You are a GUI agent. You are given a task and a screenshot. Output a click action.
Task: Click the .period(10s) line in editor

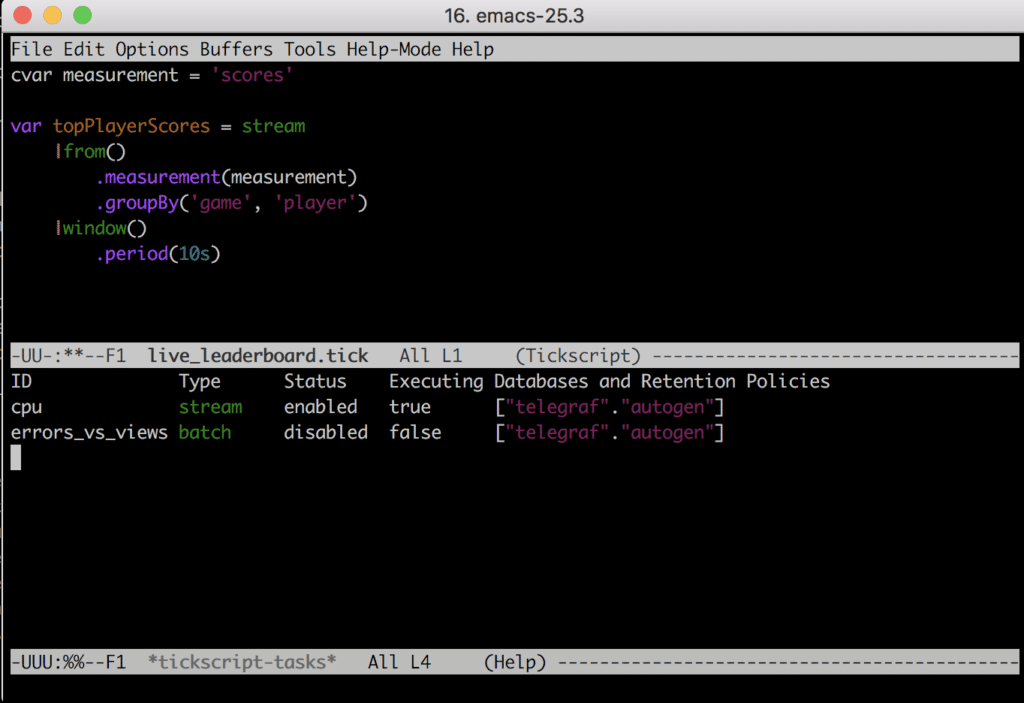[x=158, y=254]
